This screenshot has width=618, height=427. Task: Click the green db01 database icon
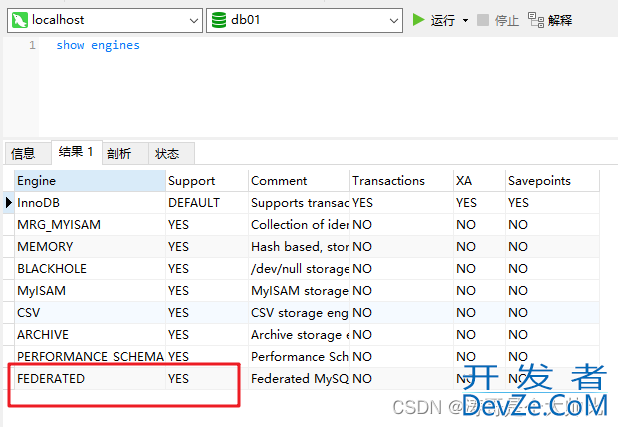[x=219, y=20]
